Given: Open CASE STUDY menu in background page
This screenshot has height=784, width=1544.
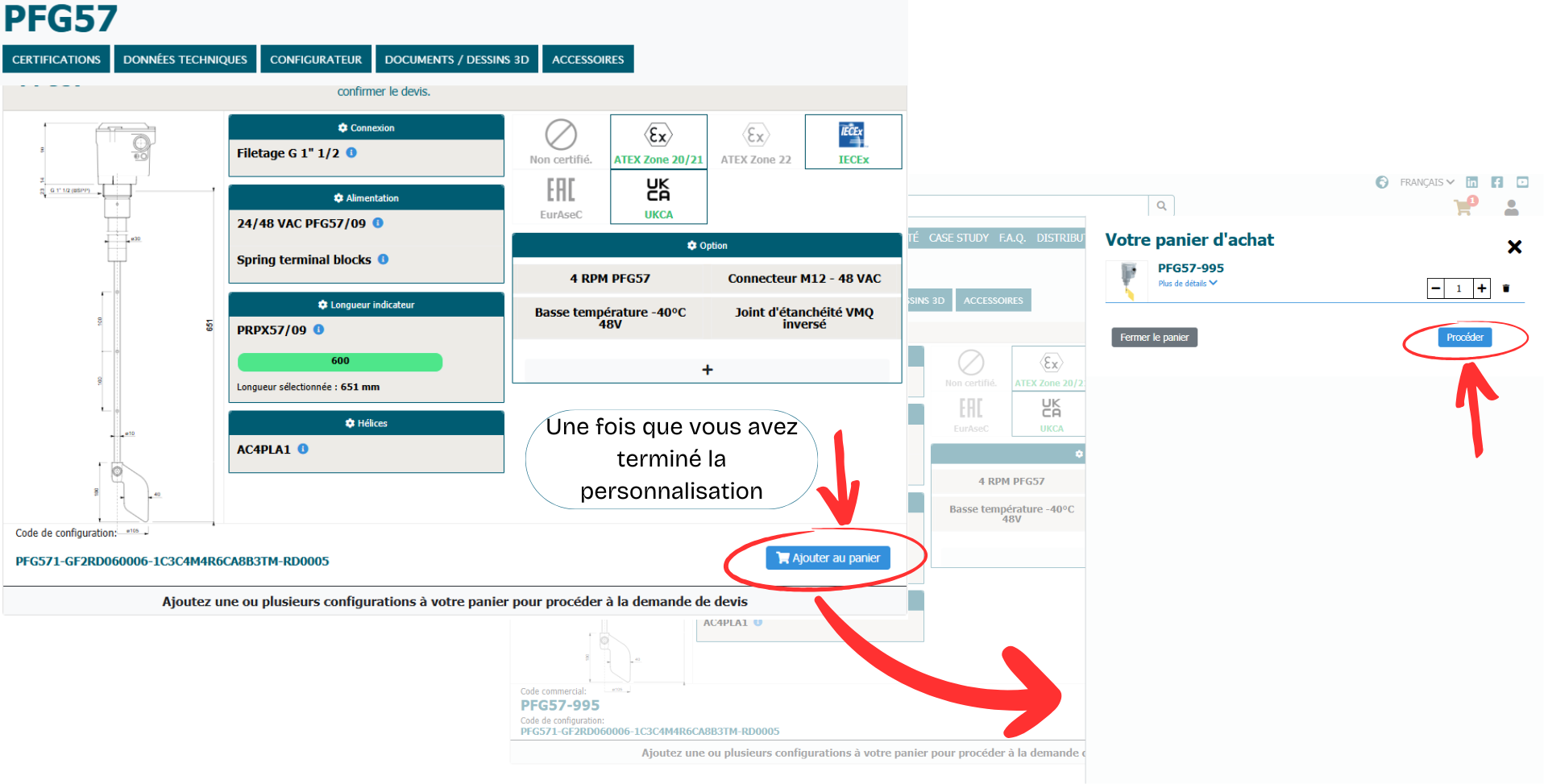Looking at the screenshot, I should (x=958, y=238).
